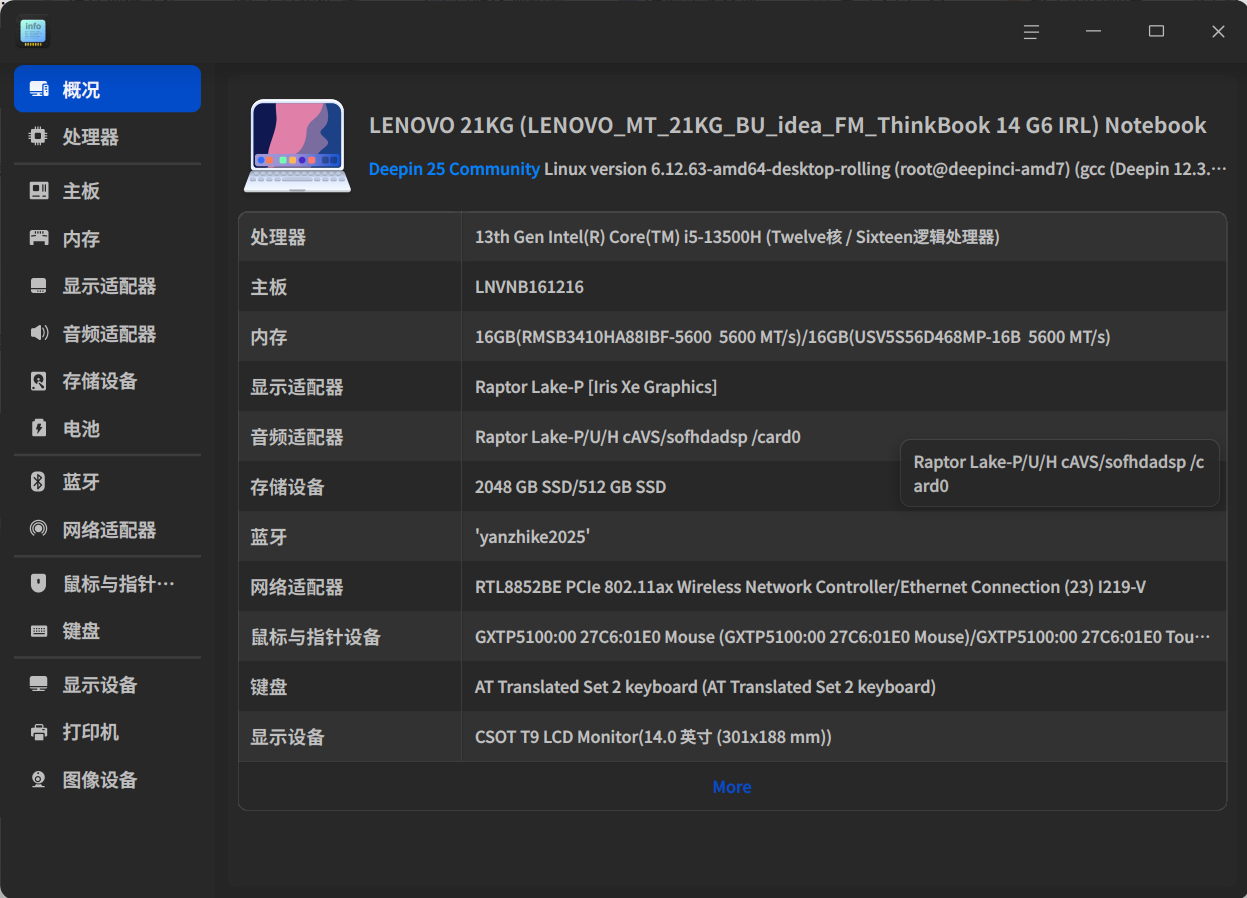Click the Raptor Lake-P [Iris Xe Graphics] value

tap(596, 387)
